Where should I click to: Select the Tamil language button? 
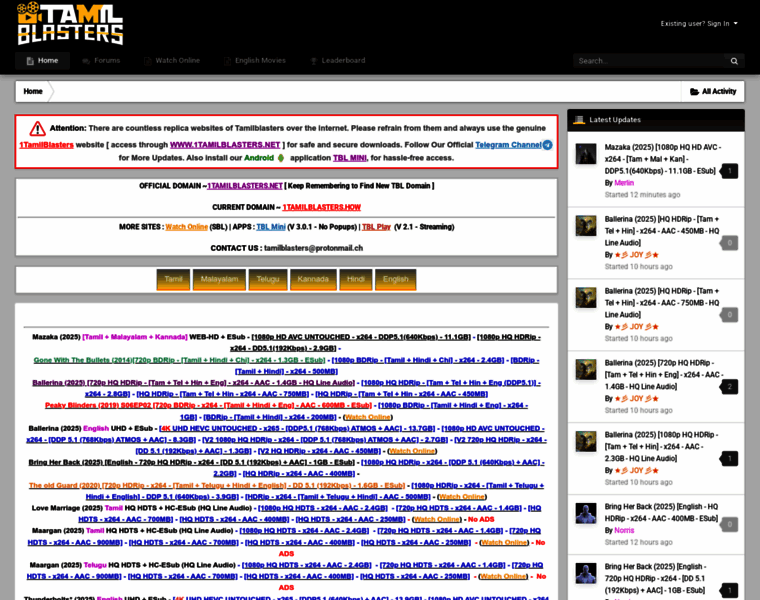[173, 280]
